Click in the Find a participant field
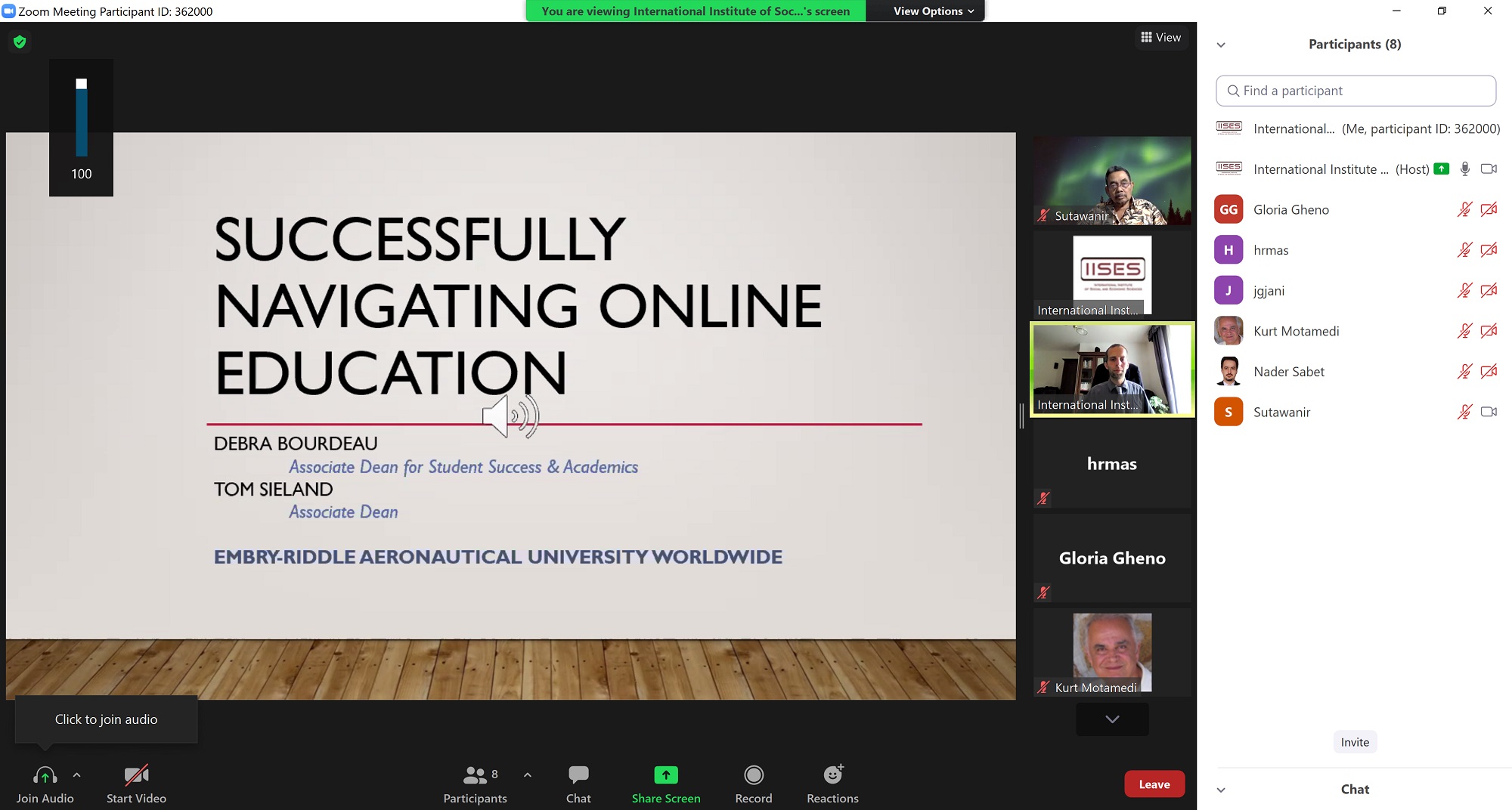Screen dimensions: 1512x810 [x=1356, y=91]
